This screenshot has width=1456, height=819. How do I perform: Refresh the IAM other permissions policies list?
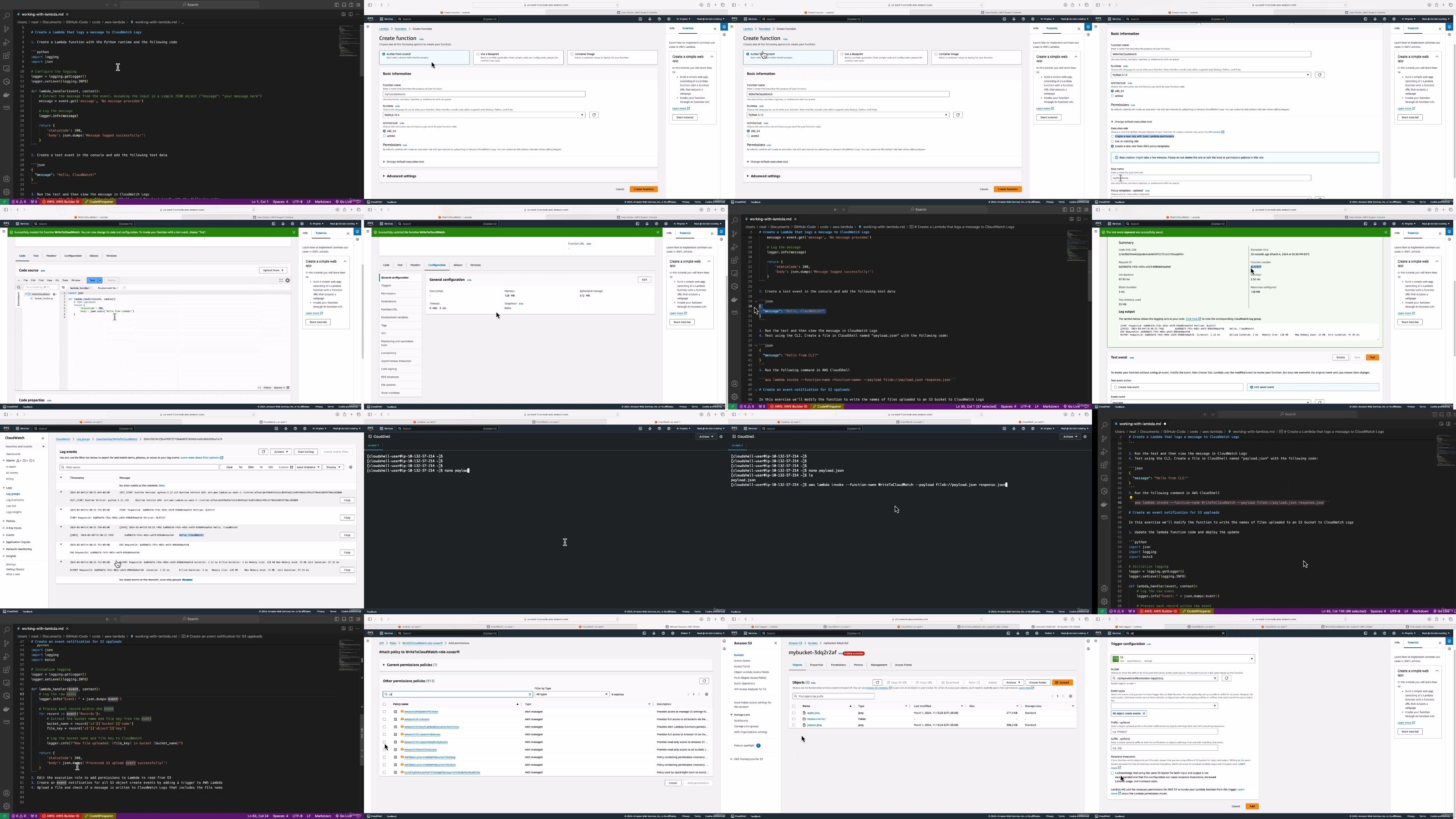[x=704, y=681]
